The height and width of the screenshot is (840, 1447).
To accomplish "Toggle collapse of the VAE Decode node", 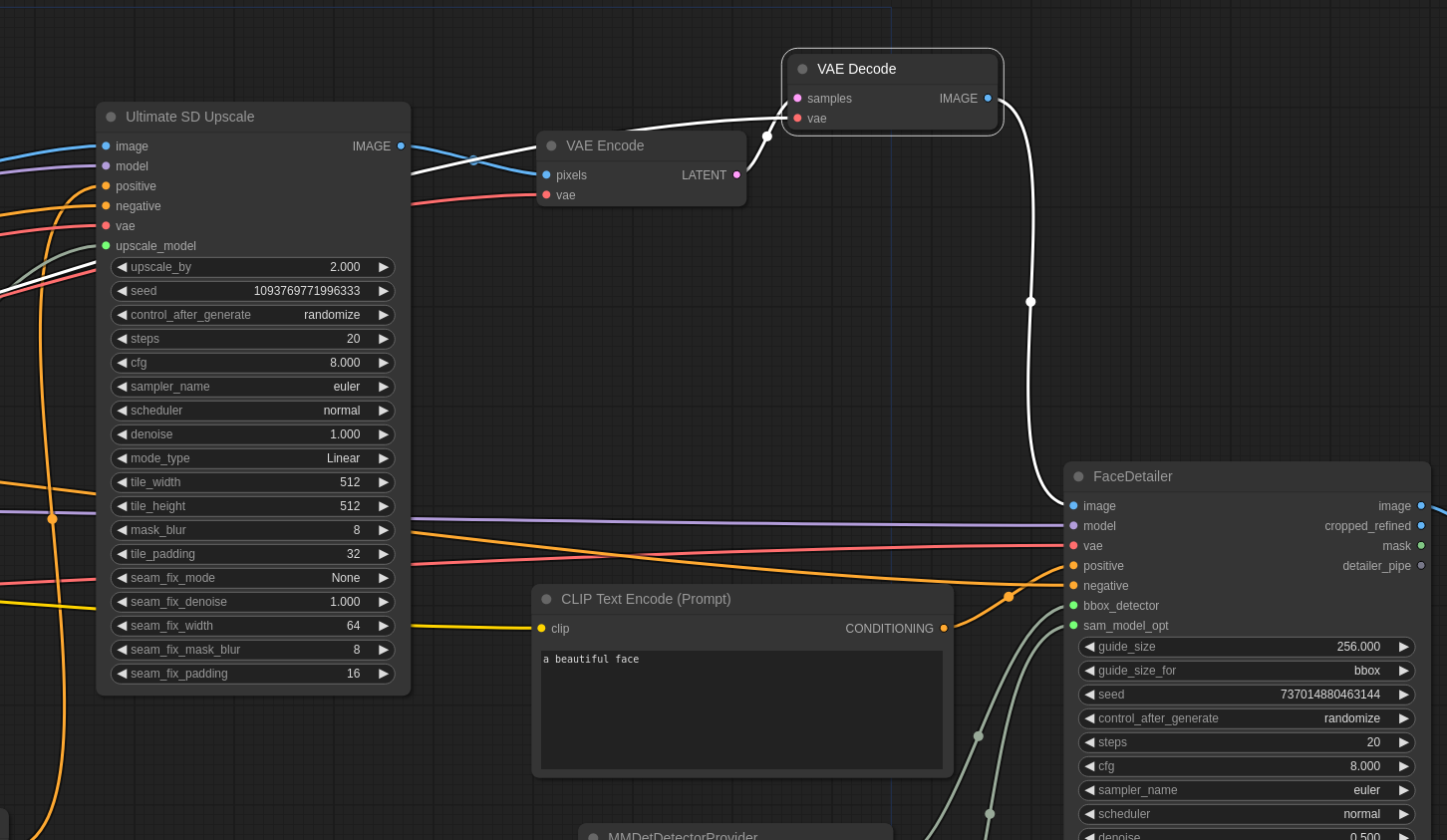I will (x=802, y=68).
